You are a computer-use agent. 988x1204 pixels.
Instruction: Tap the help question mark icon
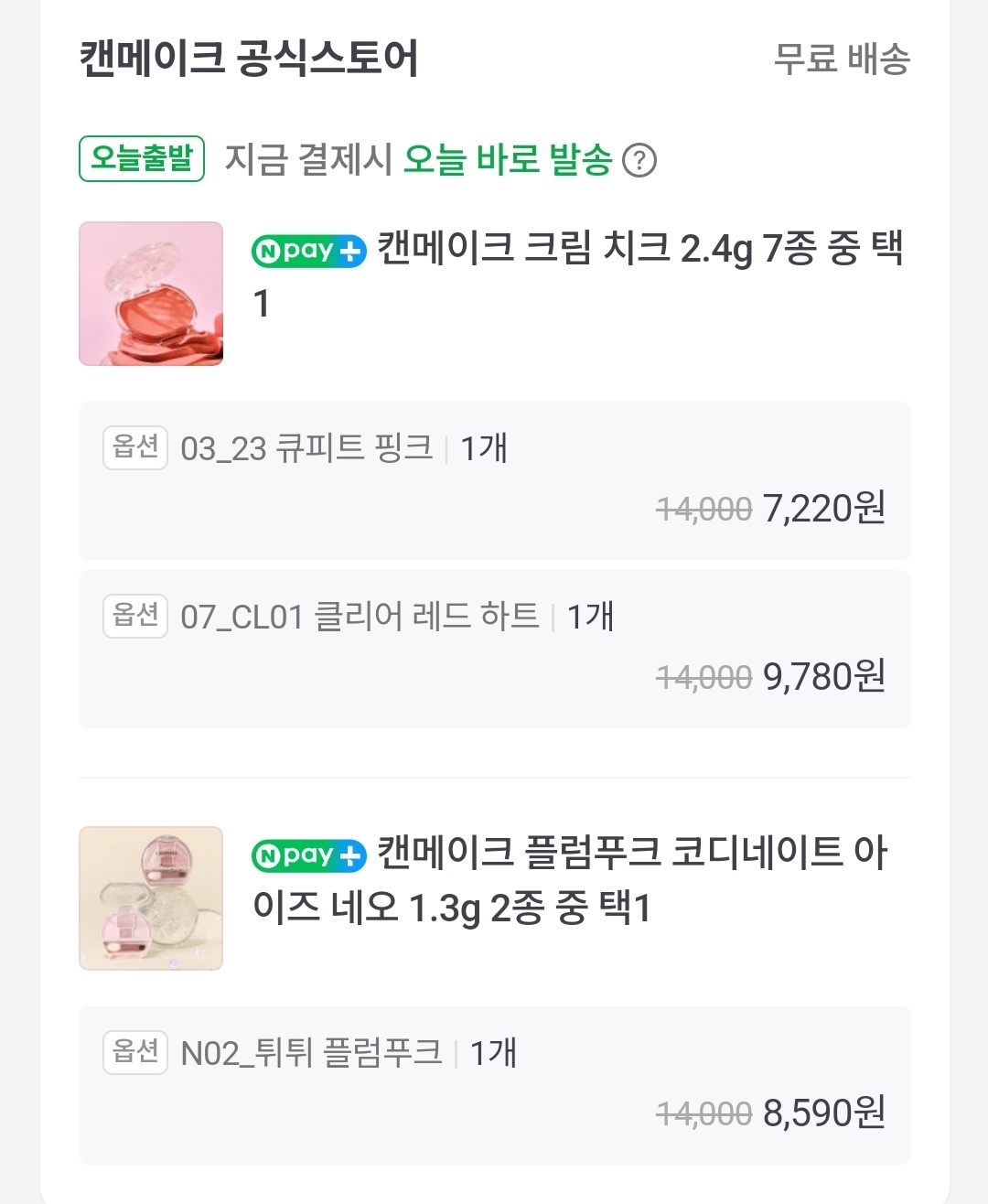pos(639,161)
